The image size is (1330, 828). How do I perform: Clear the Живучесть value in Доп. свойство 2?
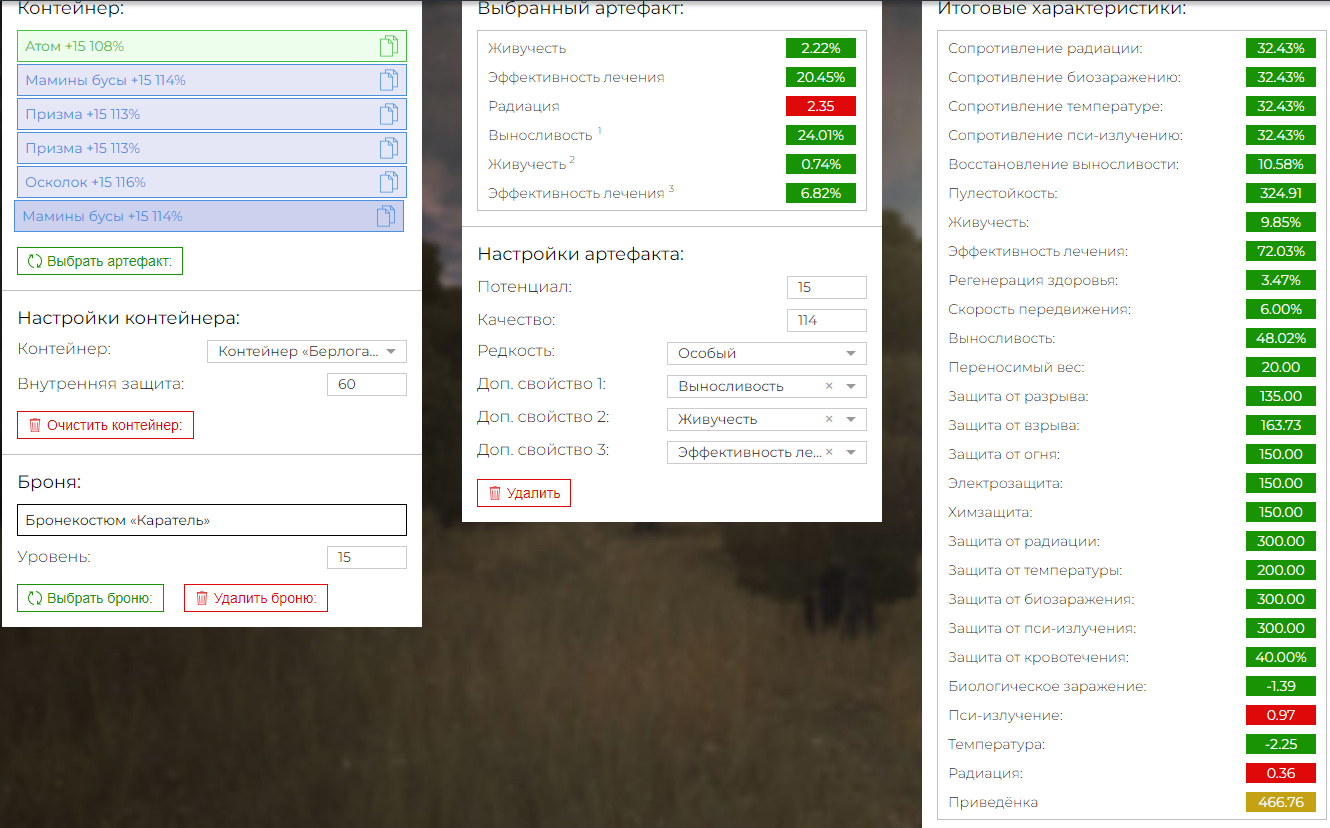(829, 420)
